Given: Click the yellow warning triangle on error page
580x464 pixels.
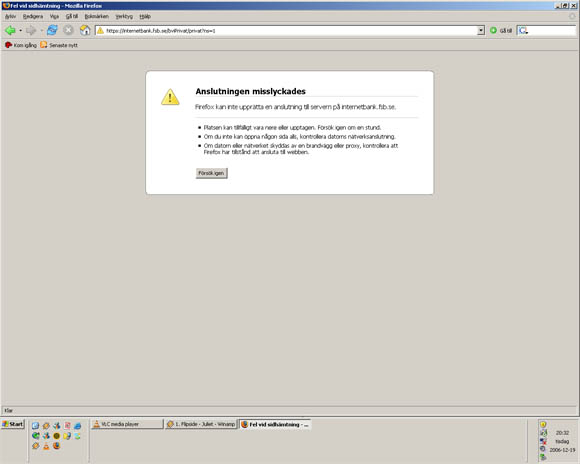Looking at the screenshot, I should point(170,97).
